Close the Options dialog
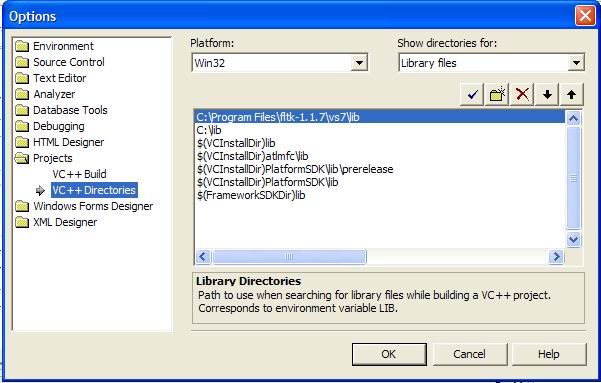 585,16
